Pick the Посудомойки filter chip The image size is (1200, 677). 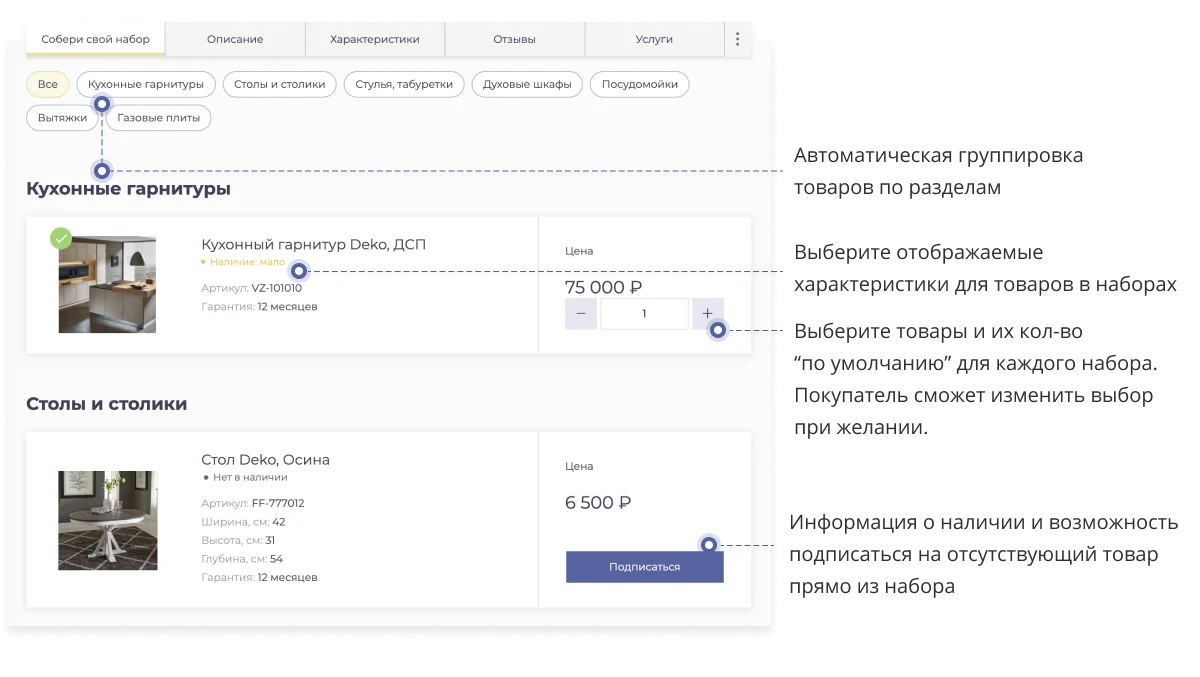coord(639,84)
